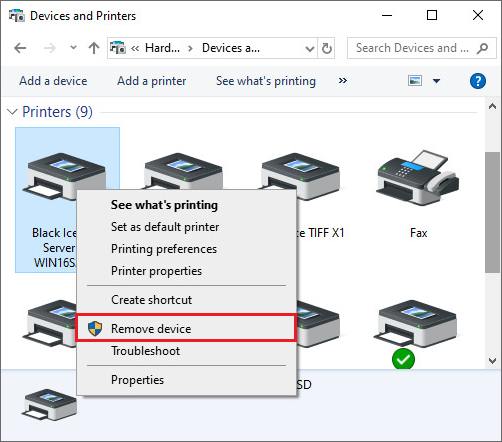Collapse the Printers (9) group

tap(12, 112)
